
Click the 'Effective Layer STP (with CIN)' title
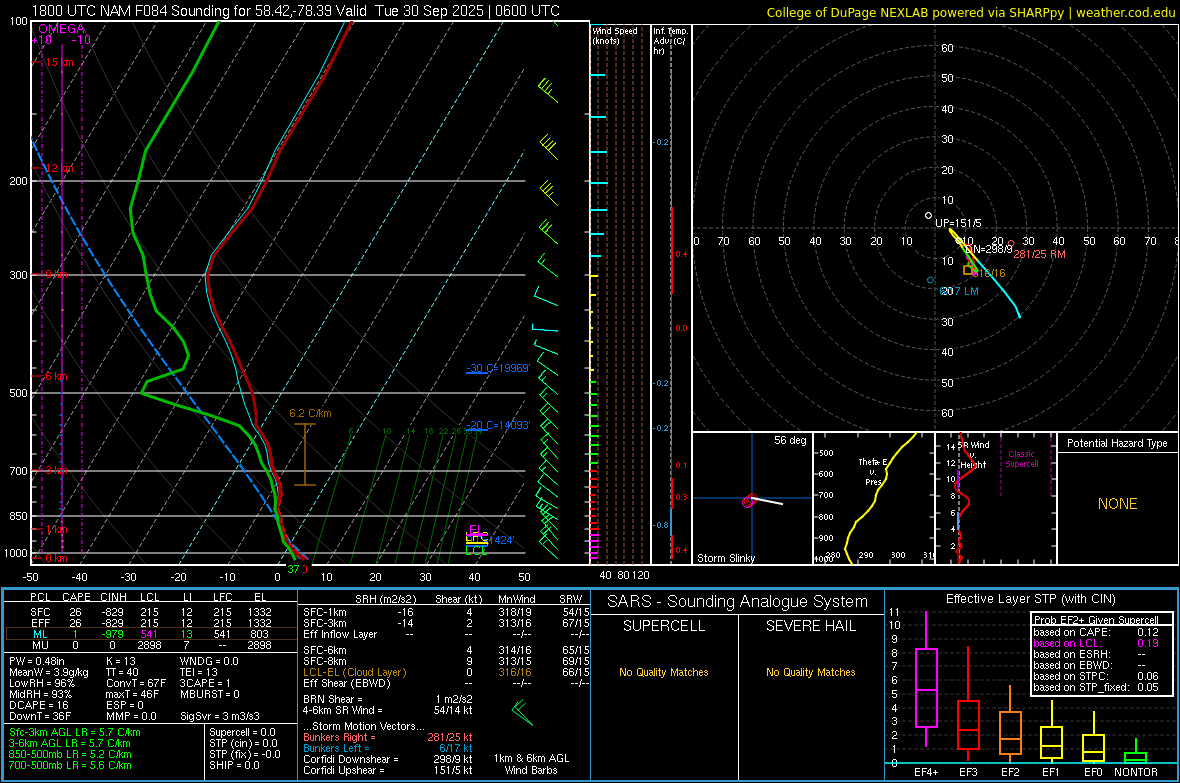pos(1031,599)
